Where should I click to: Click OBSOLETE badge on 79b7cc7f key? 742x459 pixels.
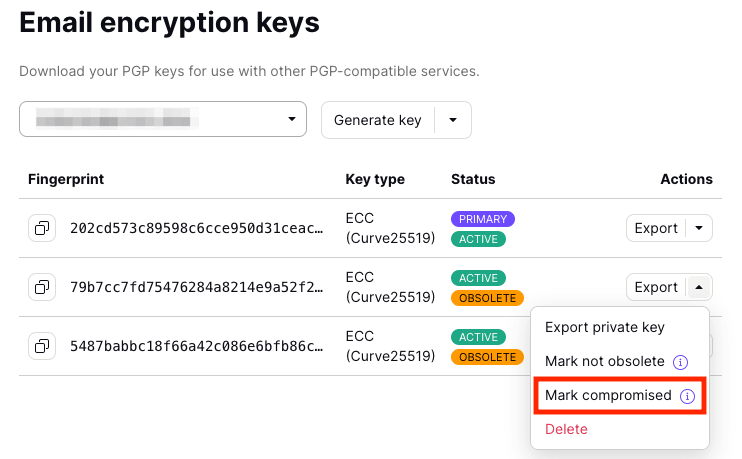485,298
